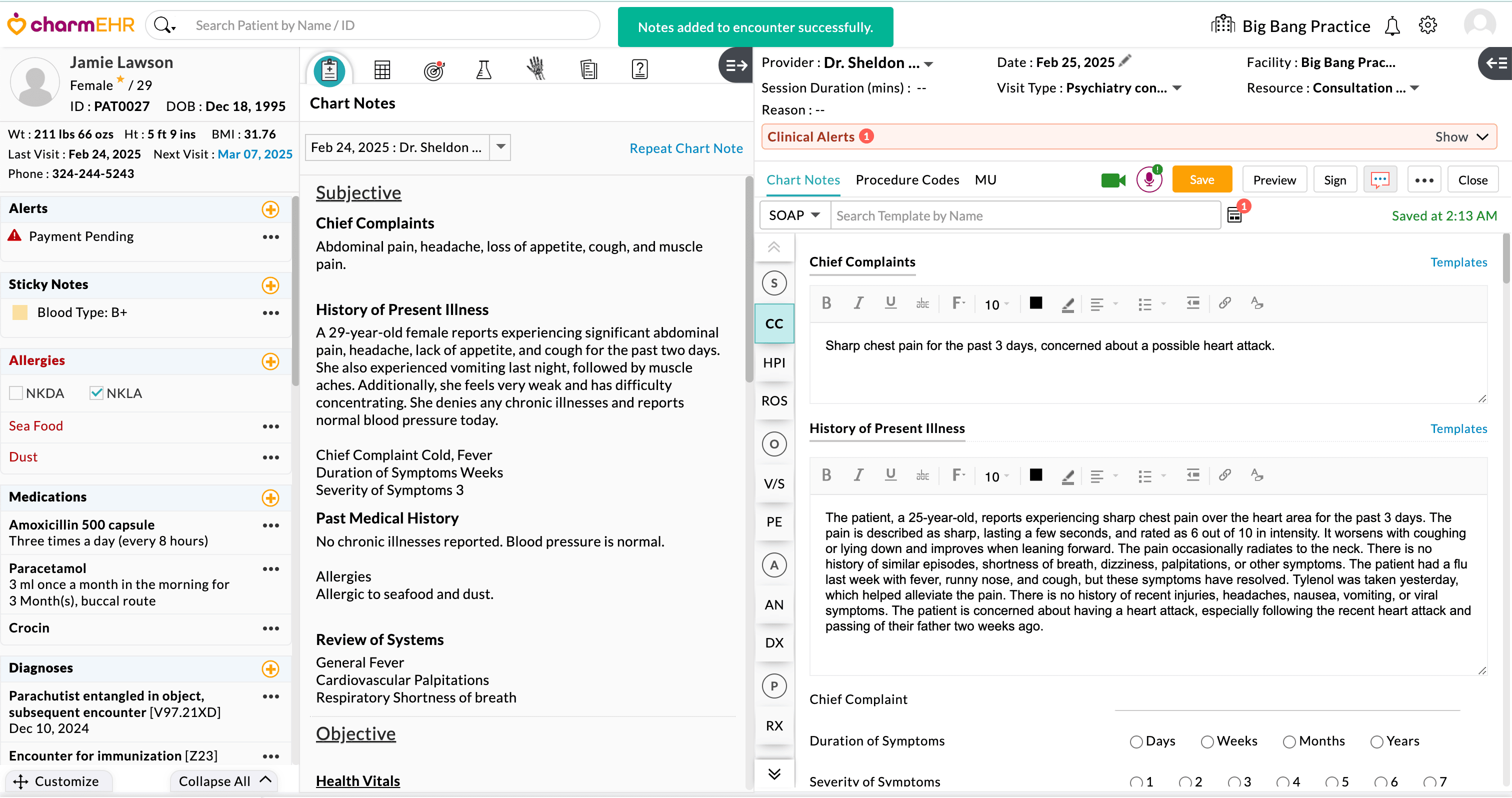Insert link in History of Present Illness toolbar
The width and height of the screenshot is (1512, 798).
[x=1224, y=475]
